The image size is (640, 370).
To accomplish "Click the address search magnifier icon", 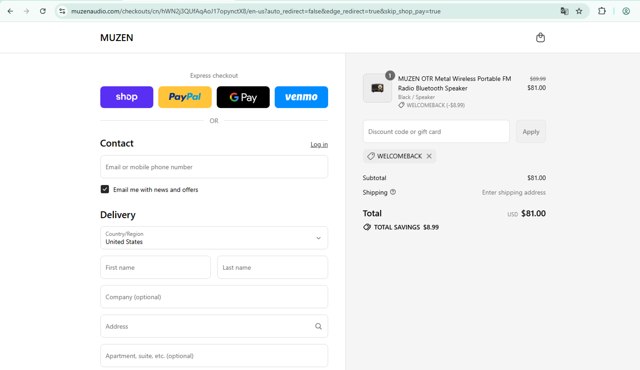I will pyautogui.click(x=318, y=326).
